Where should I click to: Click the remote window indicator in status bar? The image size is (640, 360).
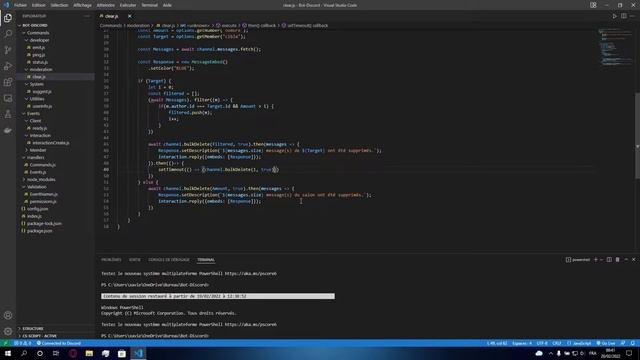(5, 343)
